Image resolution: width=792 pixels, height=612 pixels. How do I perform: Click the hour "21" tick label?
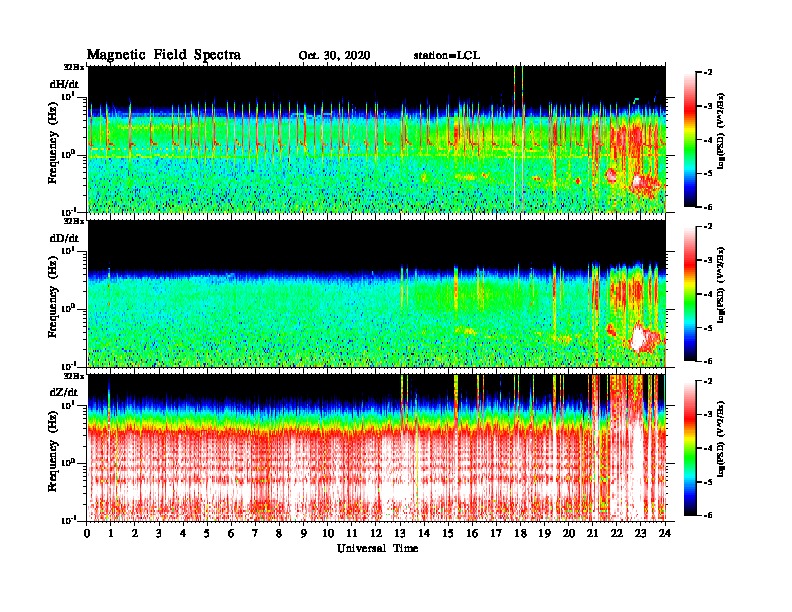592,533
